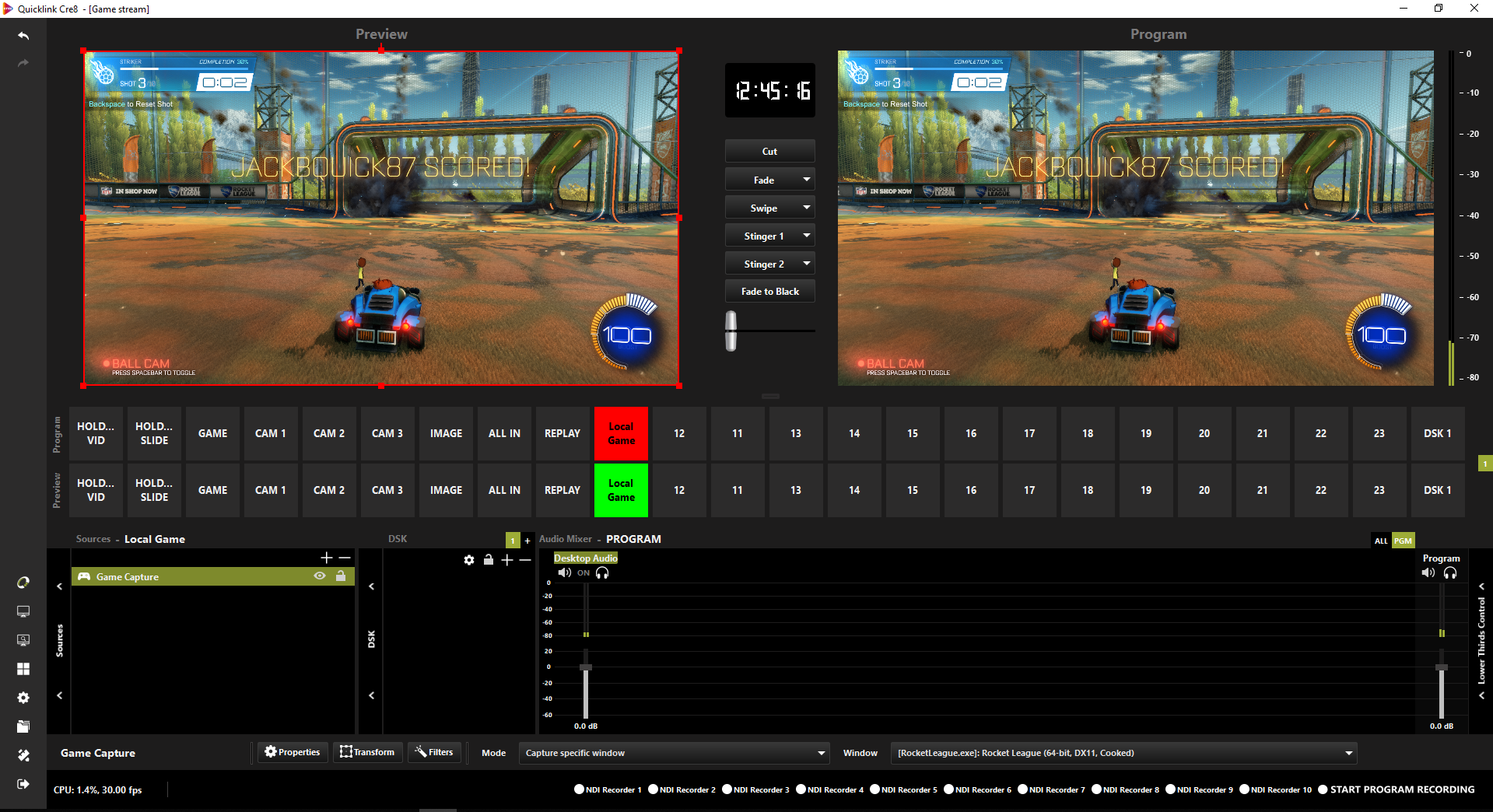Image resolution: width=1493 pixels, height=812 pixels.
Task: Click the Fade to Black button
Action: click(x=769, y=292)
